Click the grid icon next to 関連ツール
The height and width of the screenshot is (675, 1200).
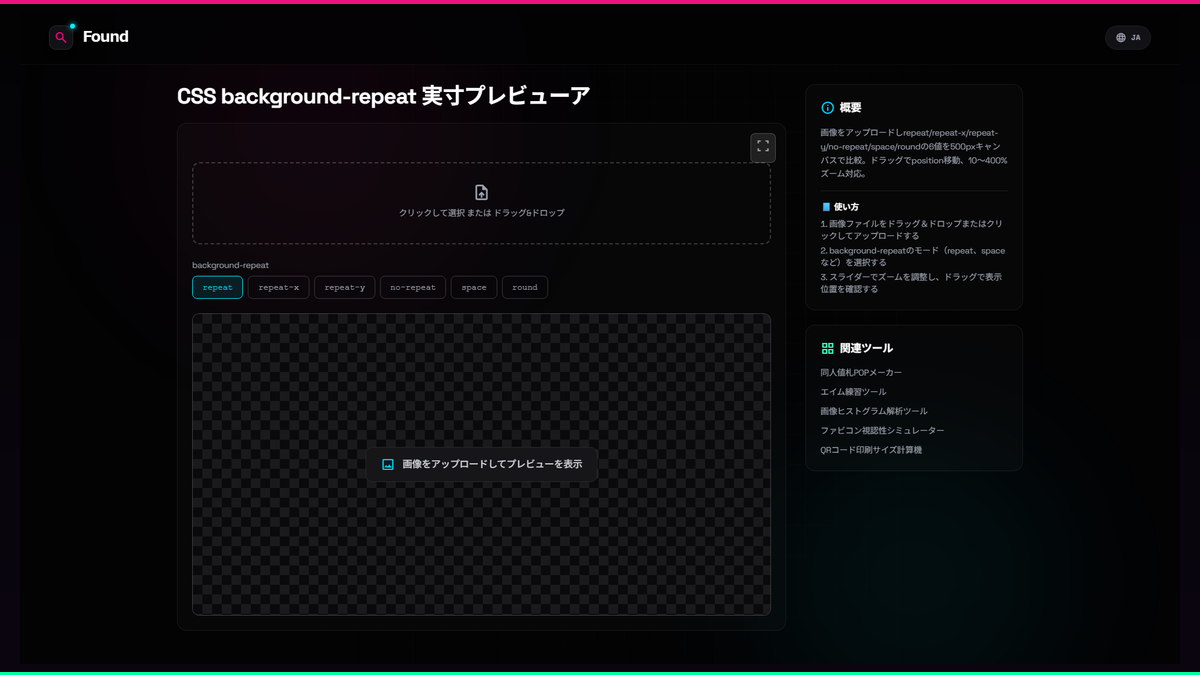(827, 348)
